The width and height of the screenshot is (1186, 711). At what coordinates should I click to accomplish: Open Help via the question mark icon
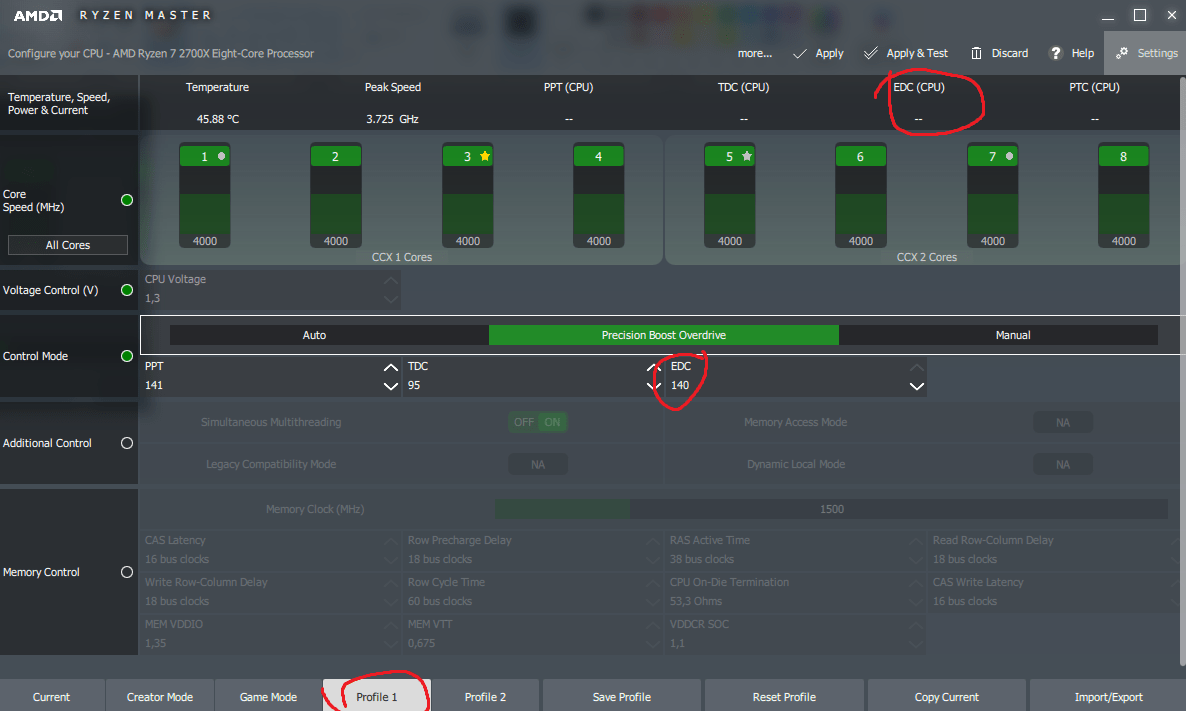point(1055,53)
